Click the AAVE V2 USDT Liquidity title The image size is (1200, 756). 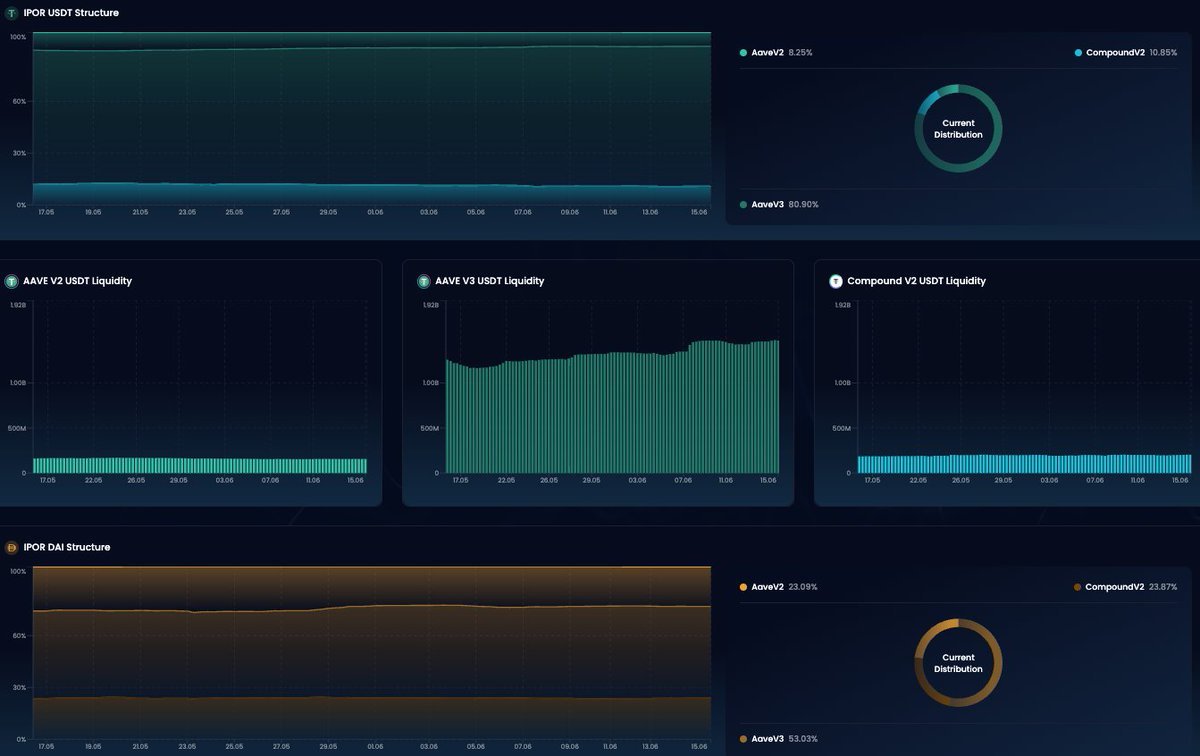click(x=77, y=281)
